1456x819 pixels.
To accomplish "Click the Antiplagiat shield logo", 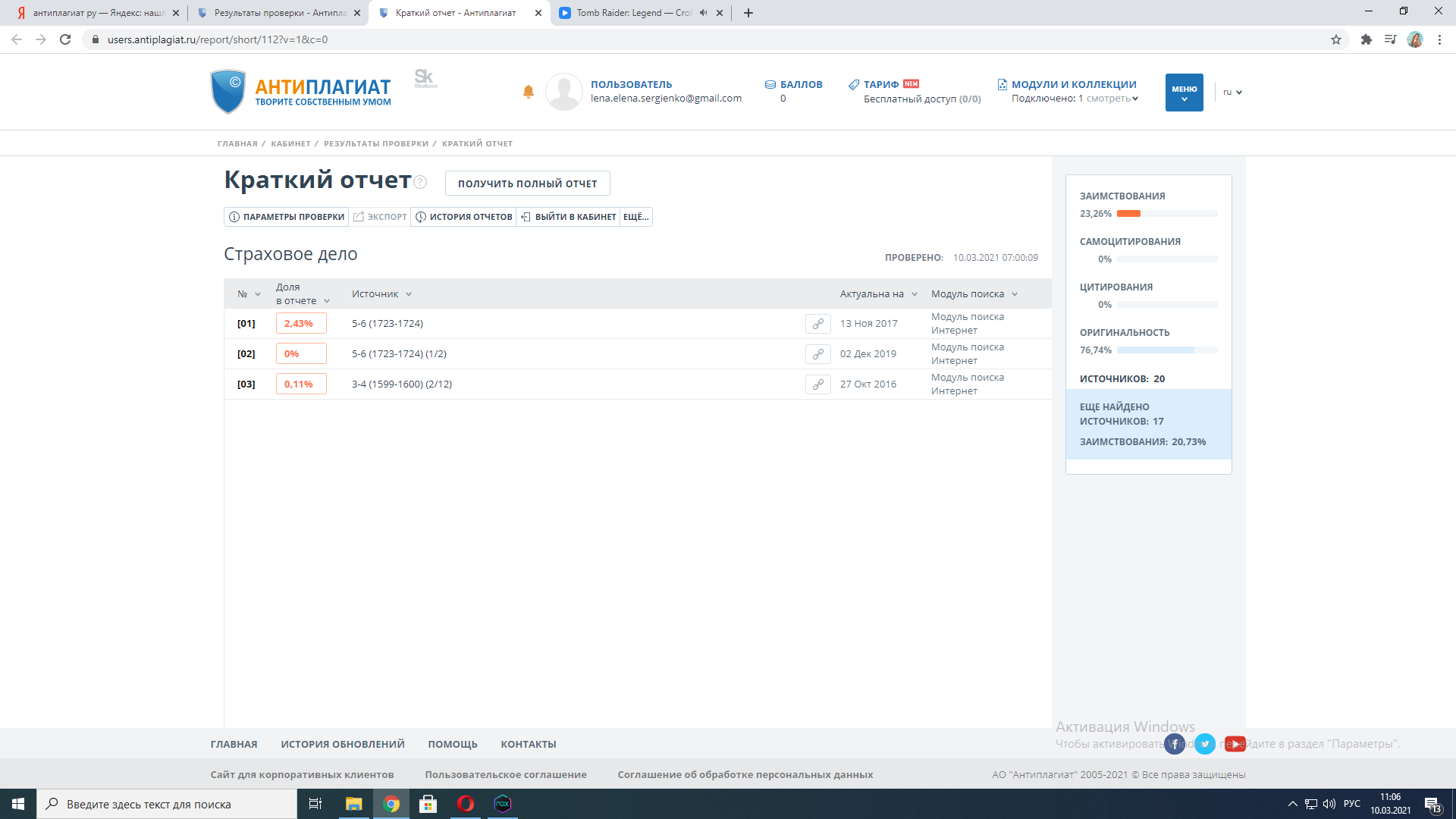I will coord(227,92).
